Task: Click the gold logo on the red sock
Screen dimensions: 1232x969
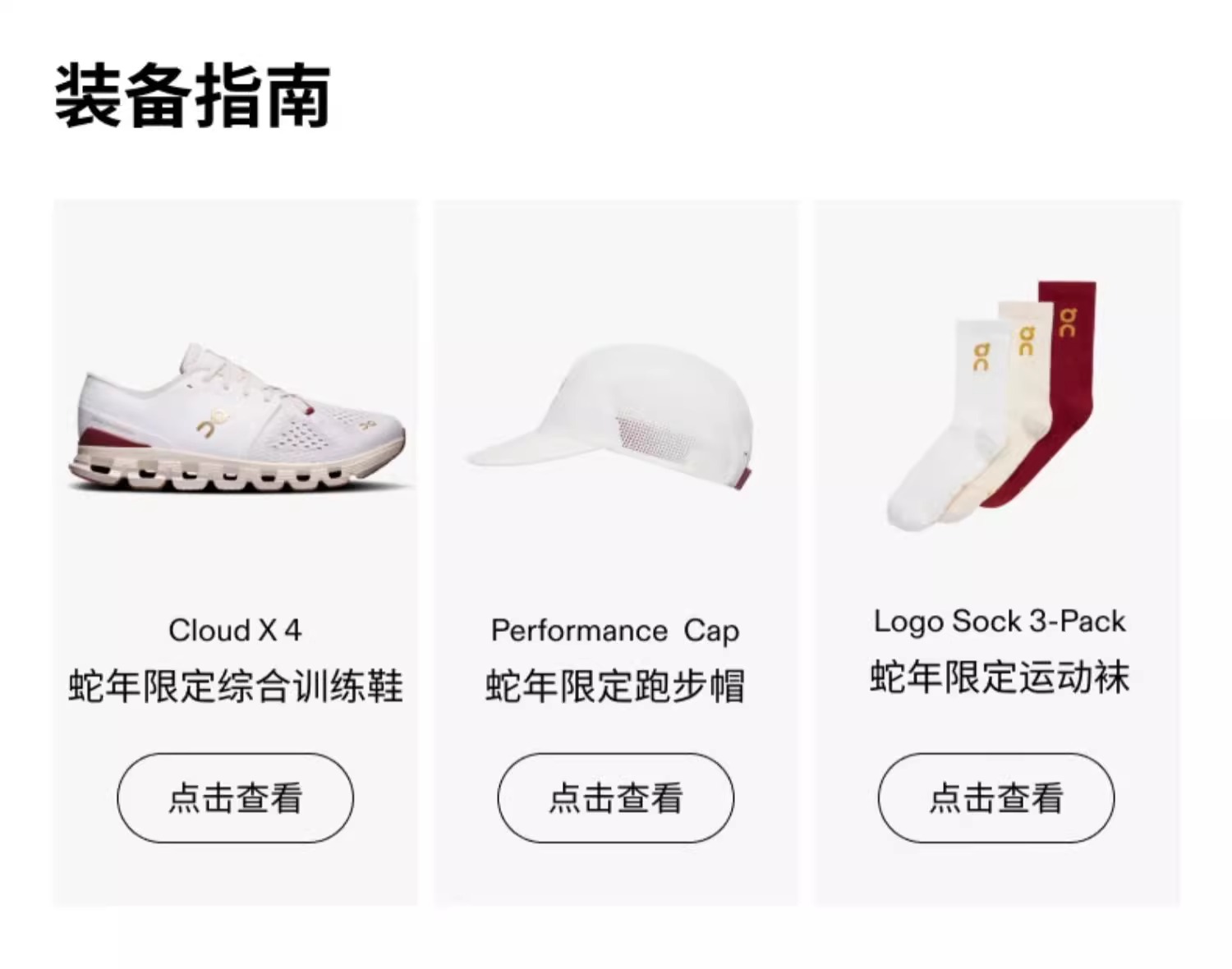Action: pos(1066,322)
